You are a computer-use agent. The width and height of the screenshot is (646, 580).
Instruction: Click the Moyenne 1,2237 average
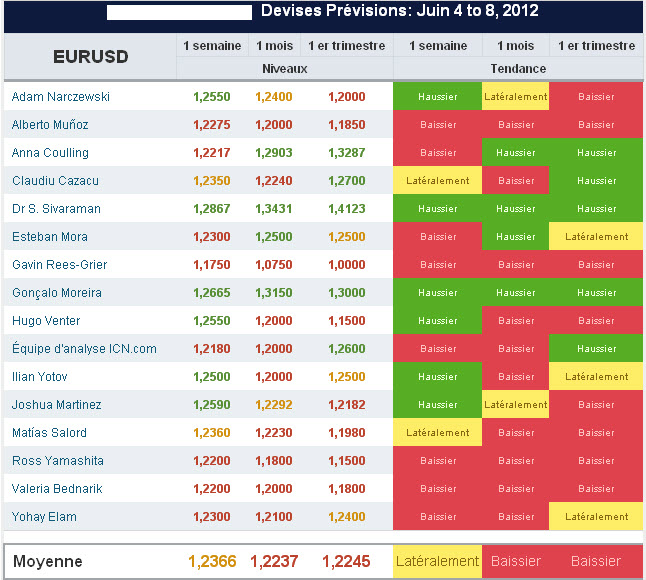point(274,561)
